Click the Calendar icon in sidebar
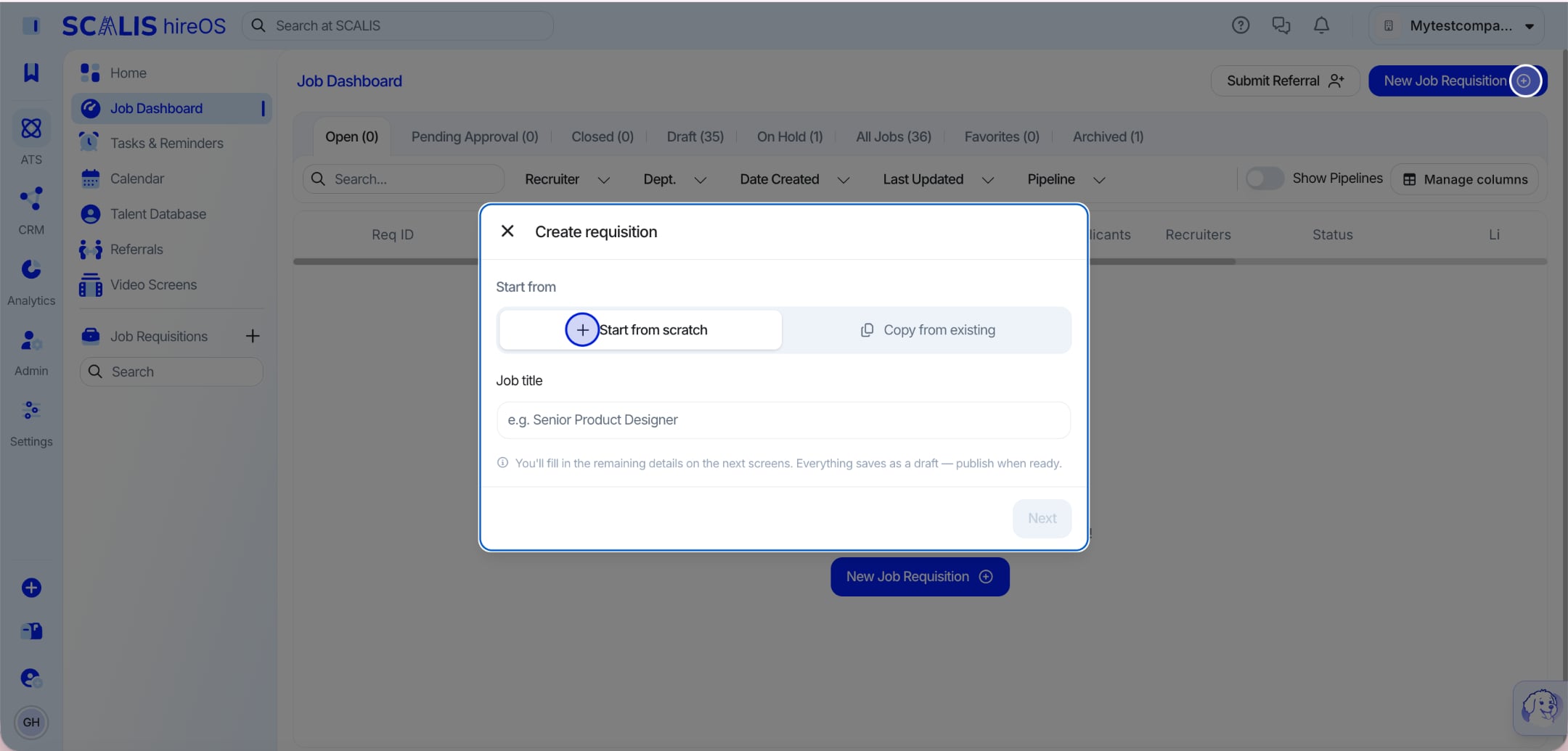 pos(91,178)
